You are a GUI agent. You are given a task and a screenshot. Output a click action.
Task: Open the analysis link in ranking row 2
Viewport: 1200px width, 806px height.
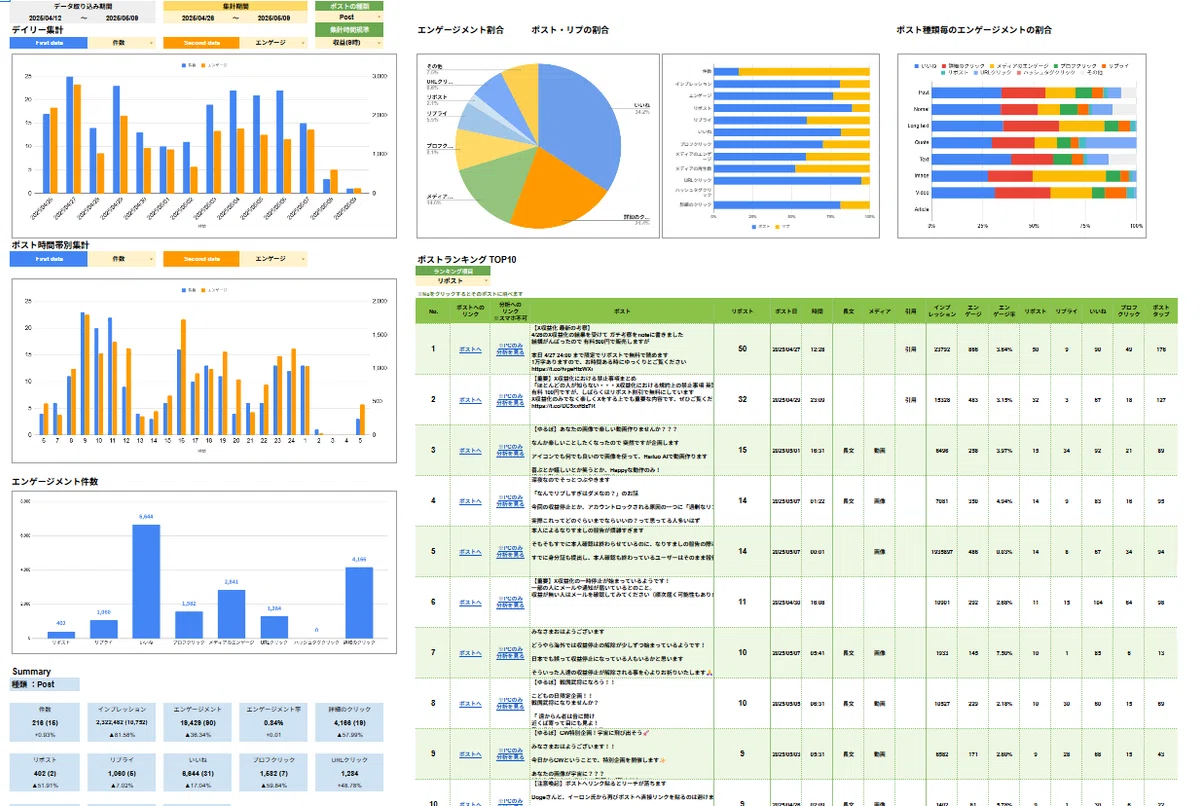click(511, 399)
